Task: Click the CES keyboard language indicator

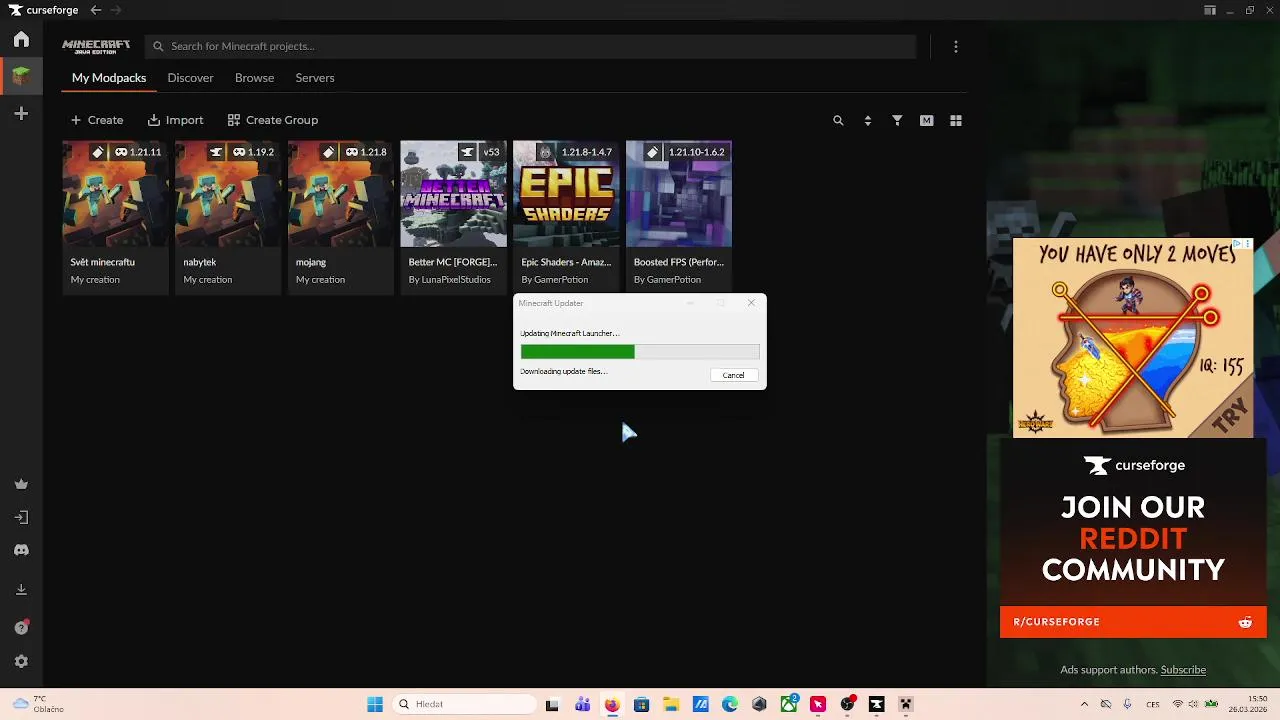Action: click(1153, 704)
